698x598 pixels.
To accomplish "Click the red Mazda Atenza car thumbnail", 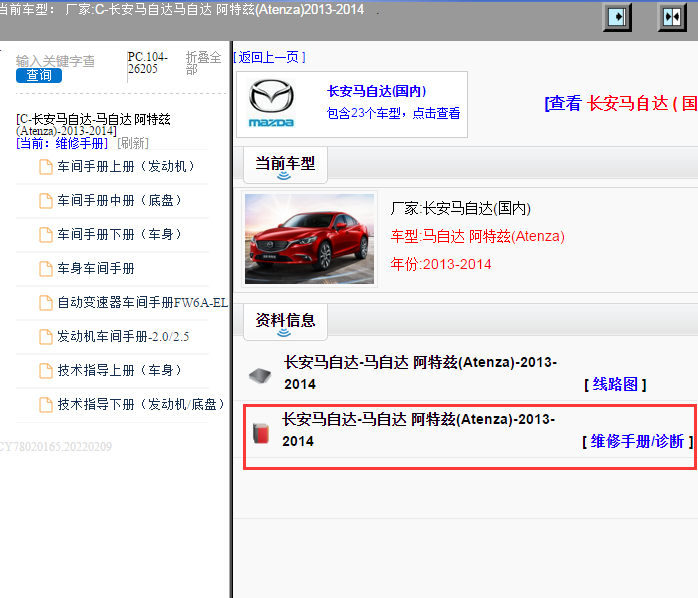I will pos(309,239).
